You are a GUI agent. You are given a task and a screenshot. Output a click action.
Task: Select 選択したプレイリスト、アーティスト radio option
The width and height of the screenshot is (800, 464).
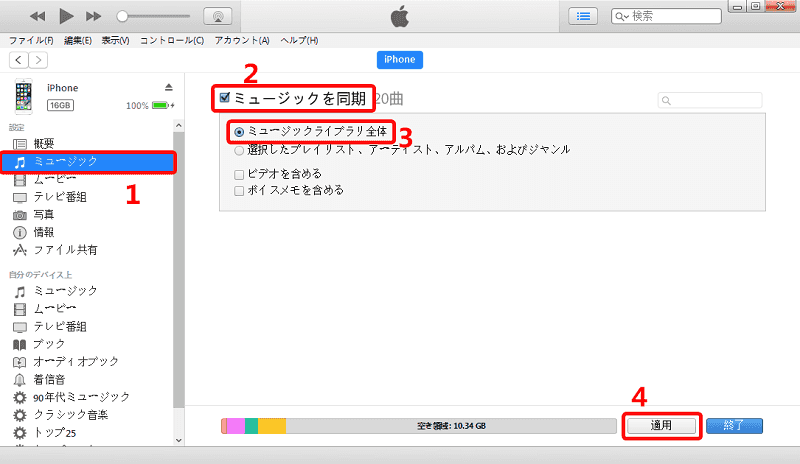239,151
